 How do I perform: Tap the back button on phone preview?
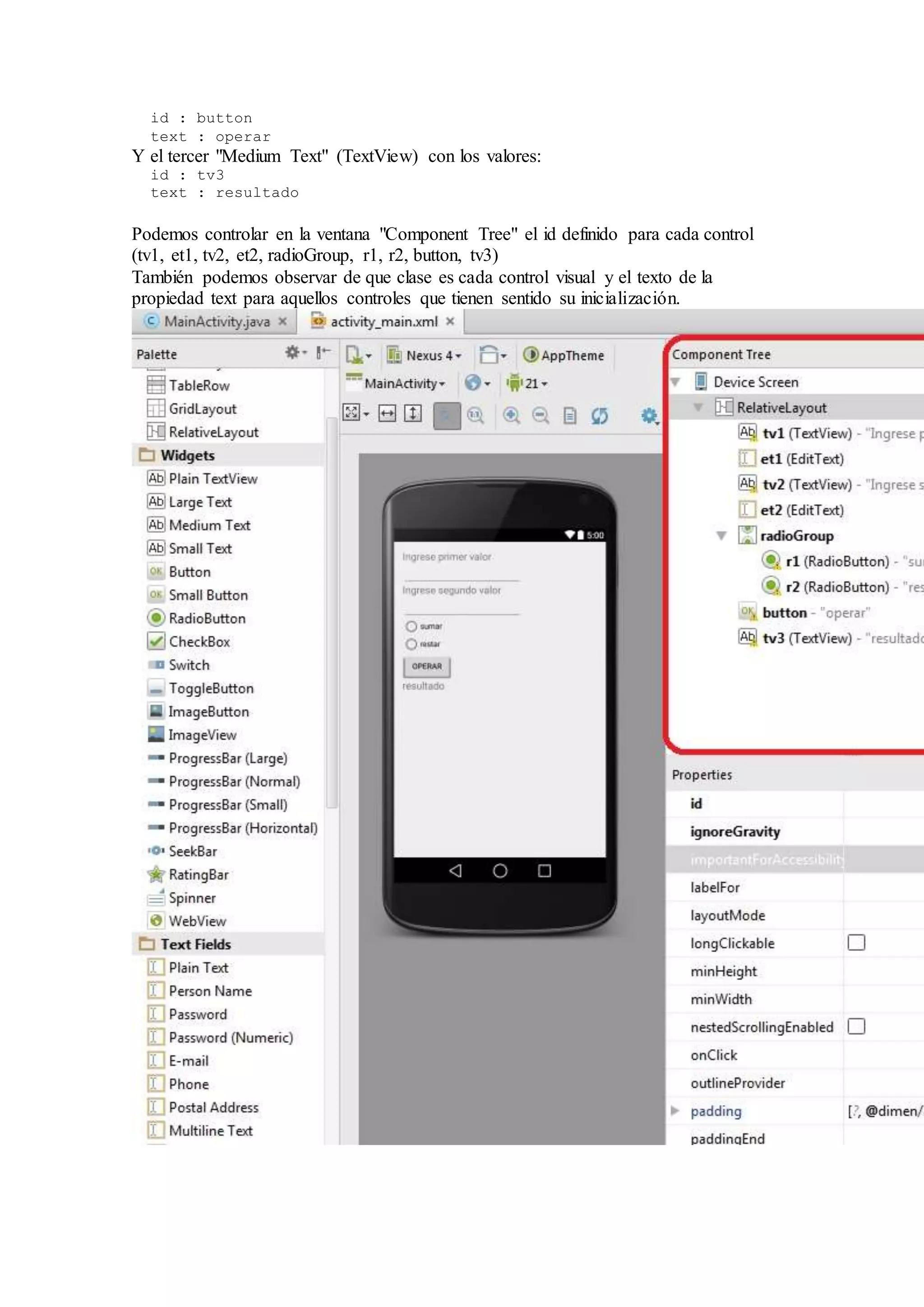point(455,871)
